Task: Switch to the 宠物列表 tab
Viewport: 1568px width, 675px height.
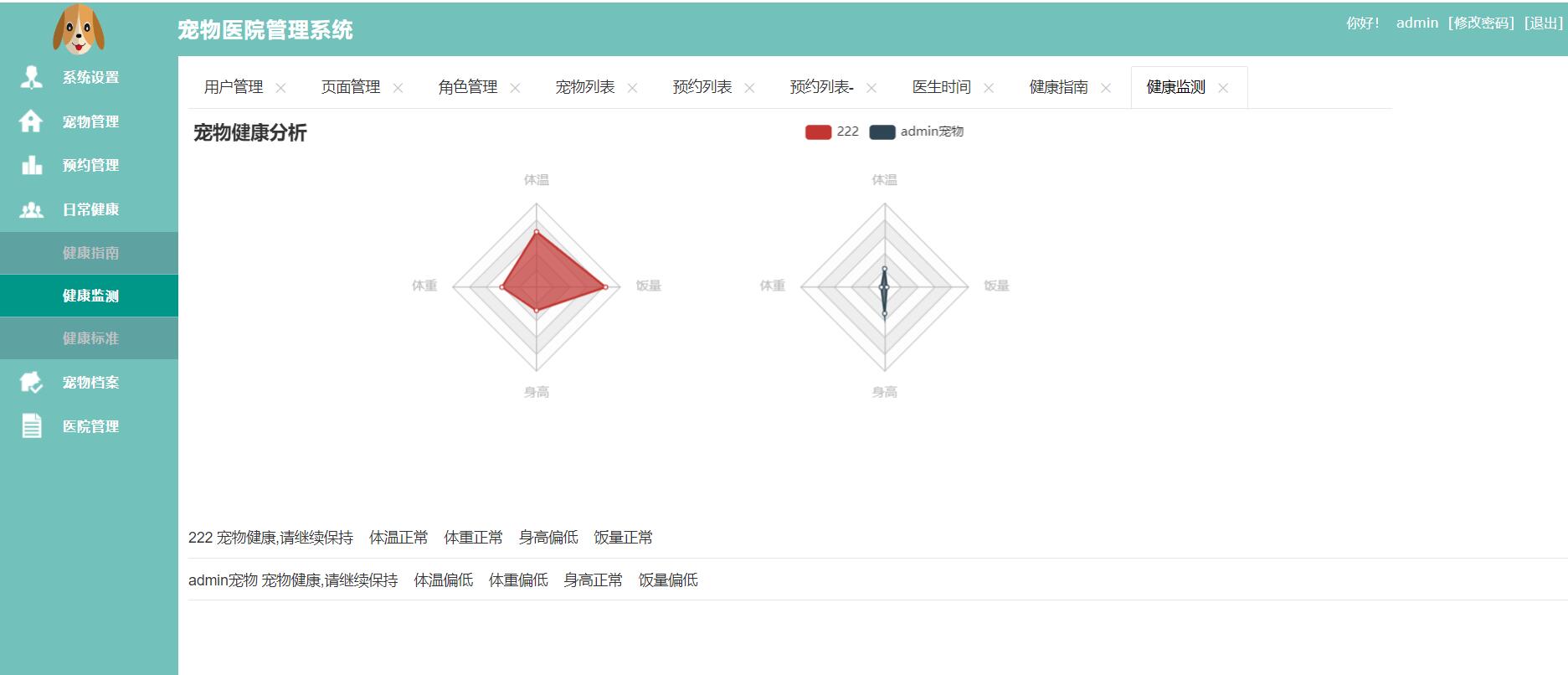Action: (x=585, y=87)
